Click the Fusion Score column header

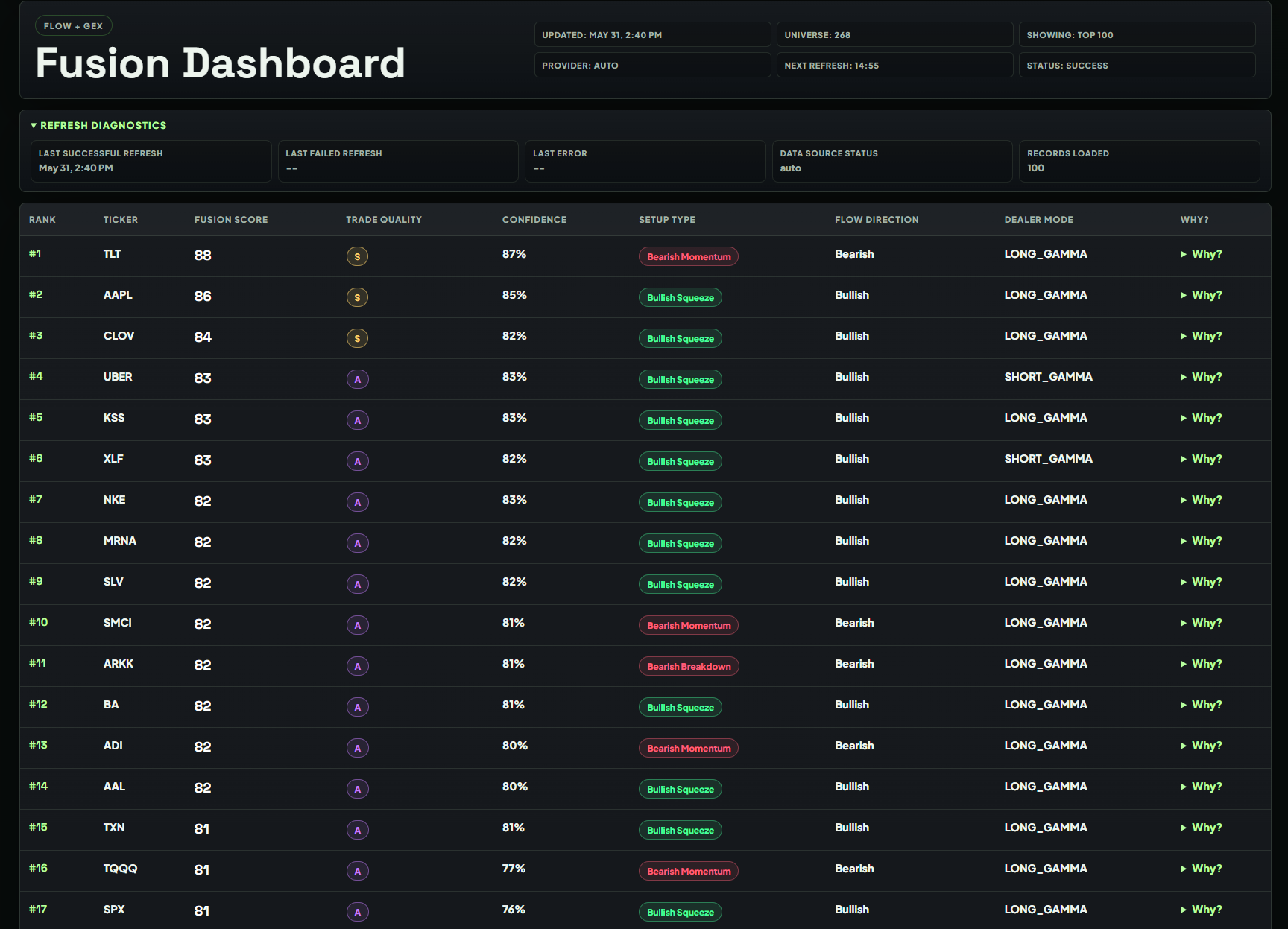click(x=231, y=220)
